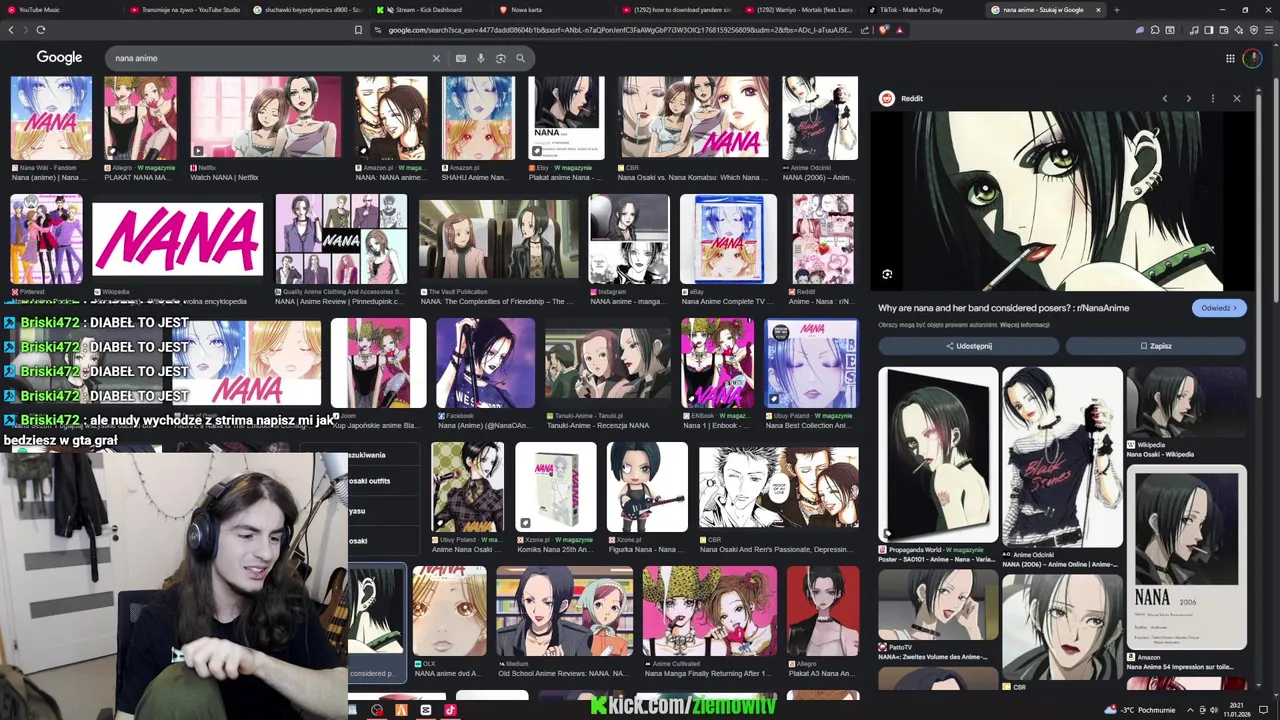This screenshot has height=720, width=1280.
Task: Open Komiks Nana 25th Anniversary thumbnail
Action: coord(555,487)
